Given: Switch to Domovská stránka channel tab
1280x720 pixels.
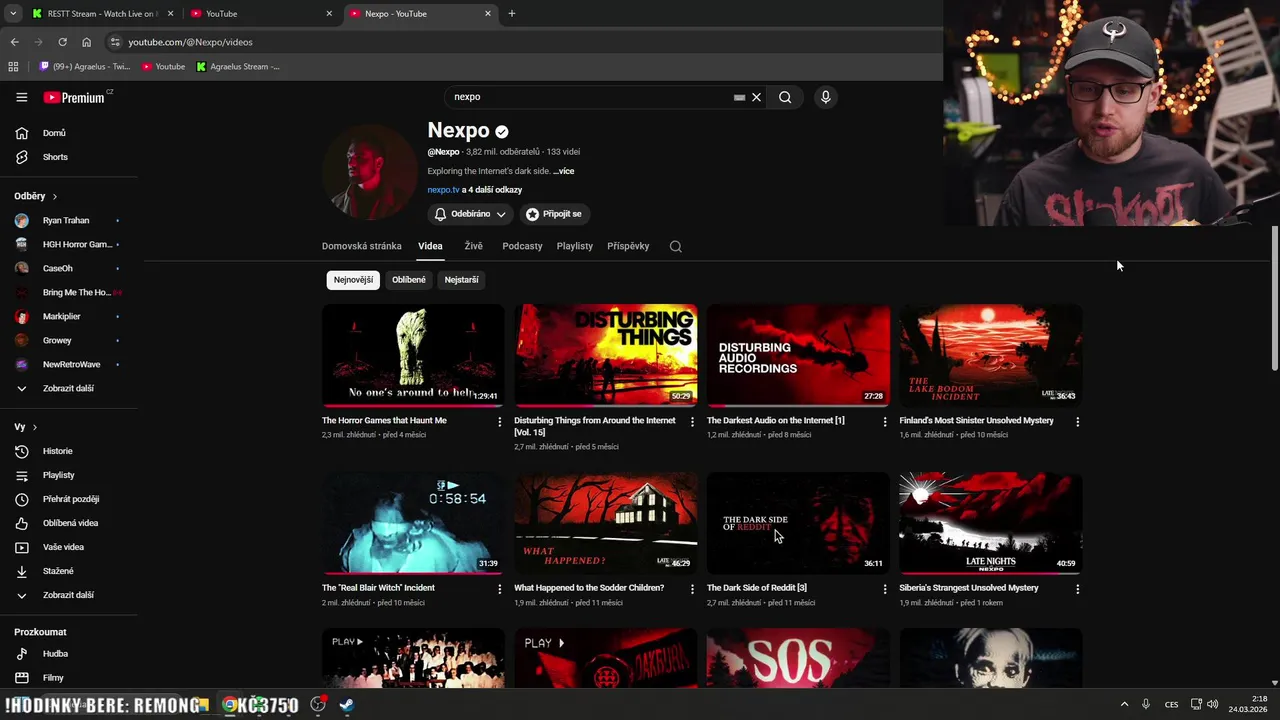Looking at the screenshot, I should 362,246.
